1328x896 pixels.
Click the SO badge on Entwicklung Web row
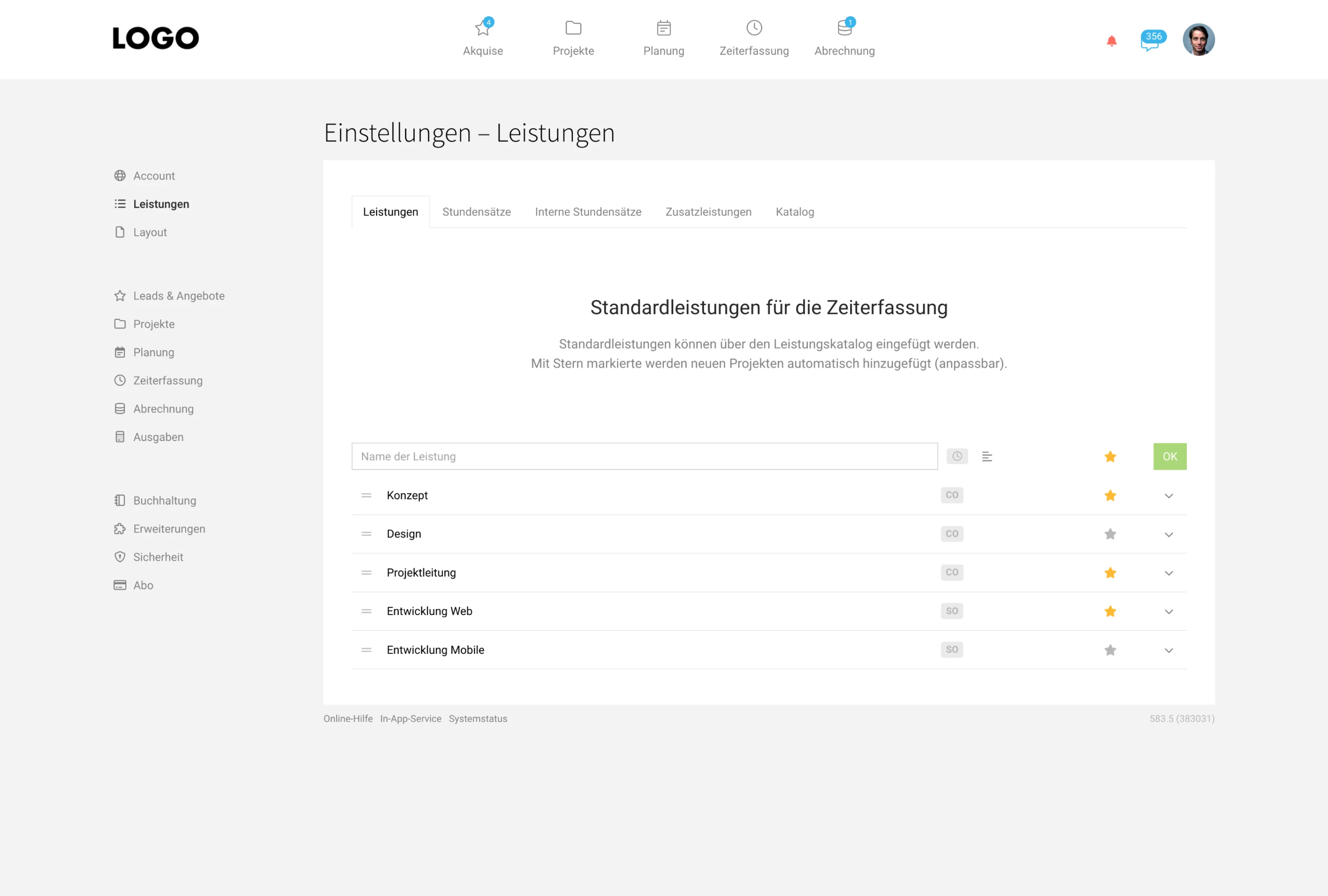pos(952,611)
